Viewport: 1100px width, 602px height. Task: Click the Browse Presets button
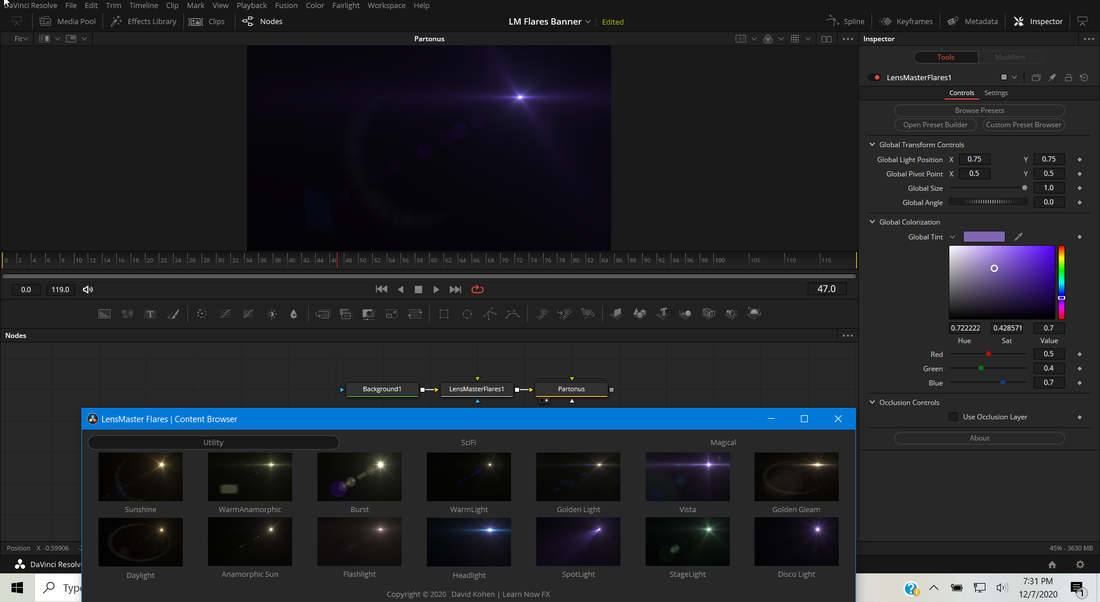click(979, 110)
